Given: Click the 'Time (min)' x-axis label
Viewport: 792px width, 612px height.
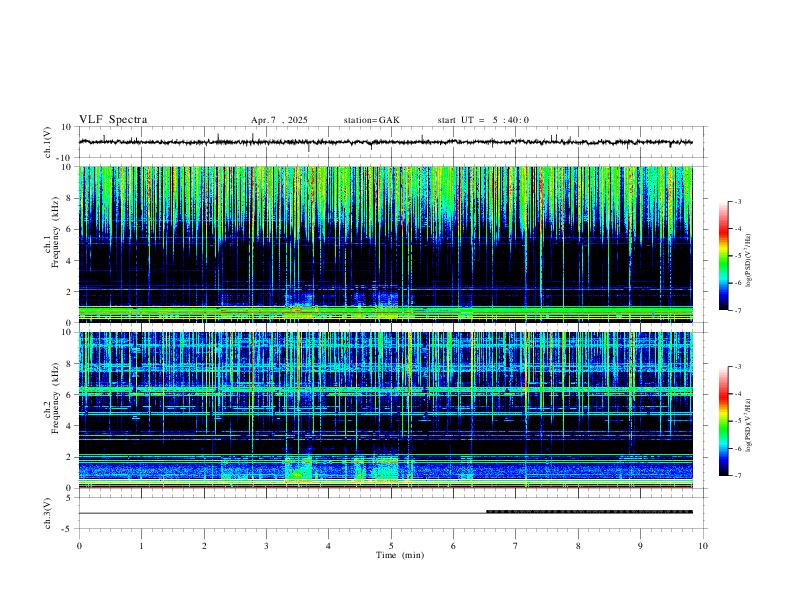Looking at the screenshot, I should point(400,555).
